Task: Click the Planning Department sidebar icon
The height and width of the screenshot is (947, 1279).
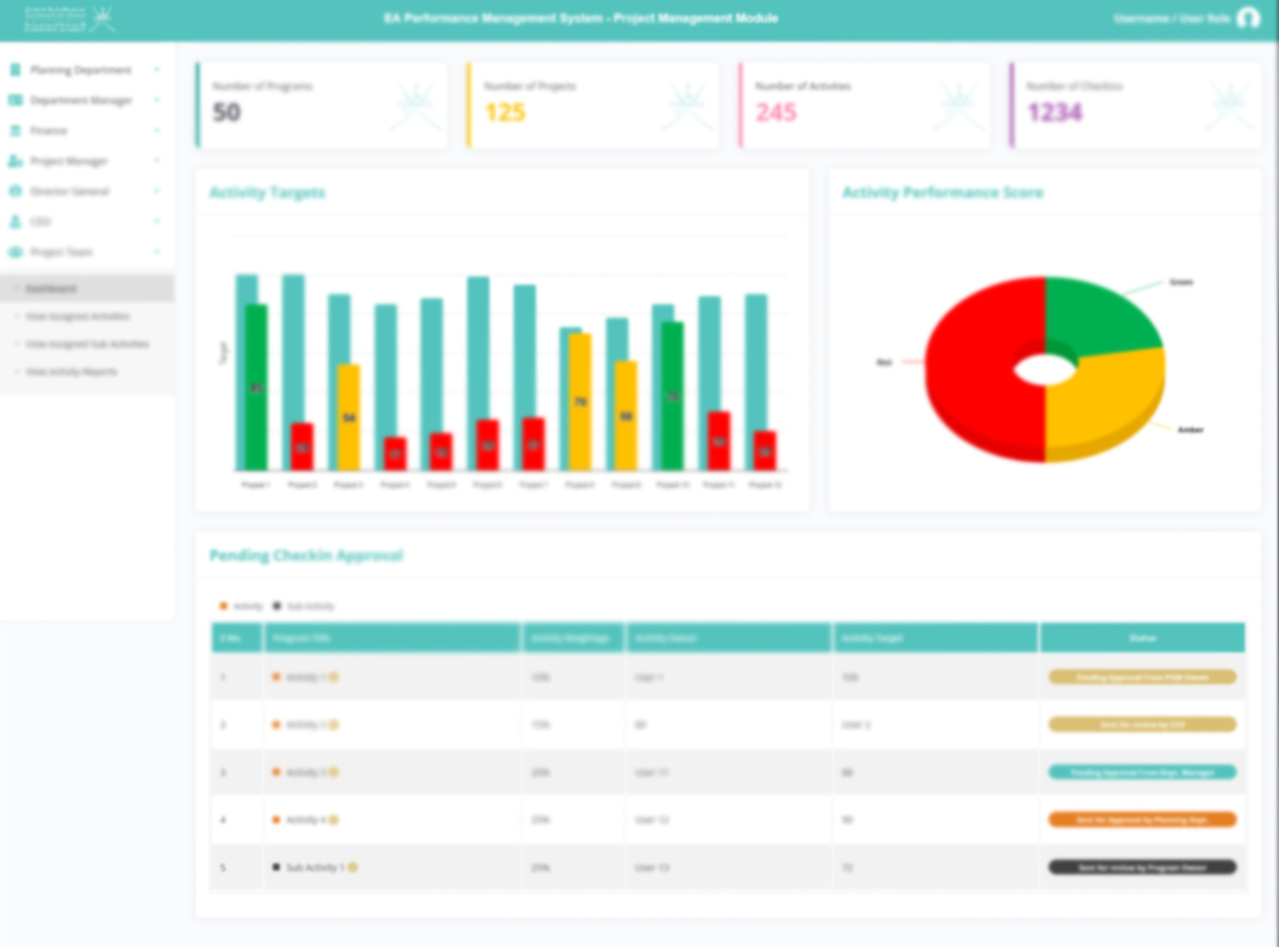Action: 15,70
